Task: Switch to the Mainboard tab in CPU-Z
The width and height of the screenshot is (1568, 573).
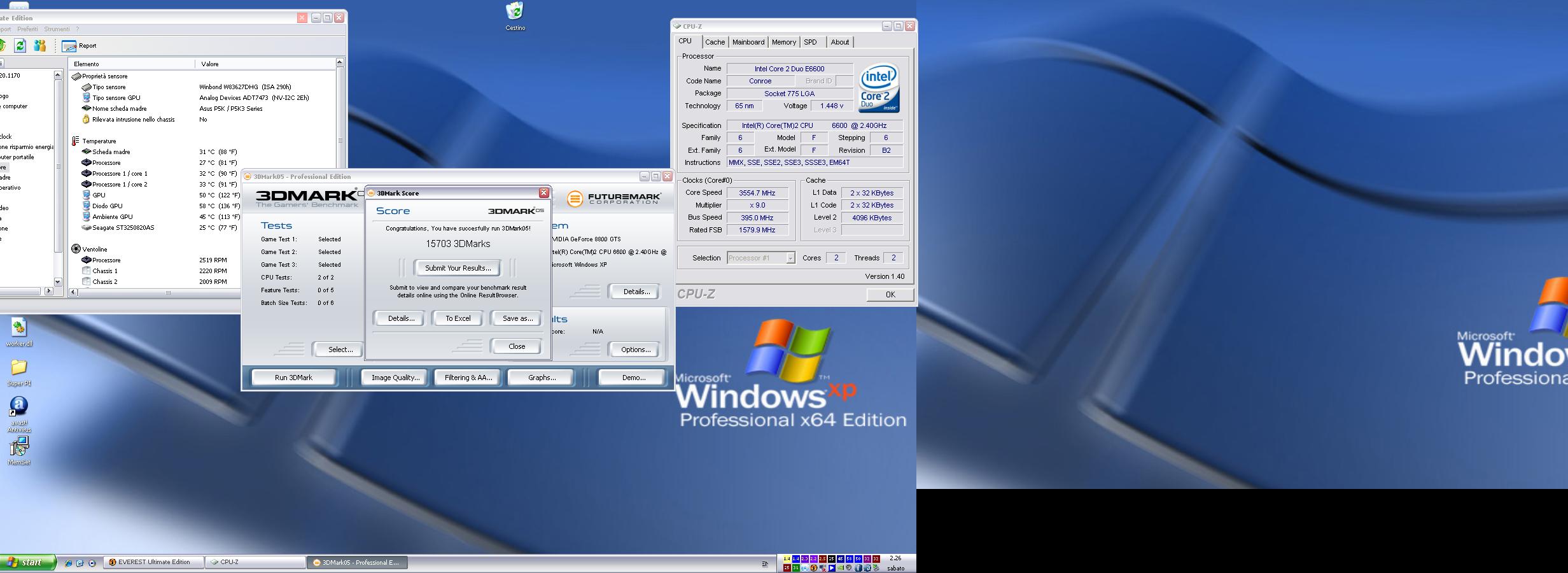Action: point(748,42)
